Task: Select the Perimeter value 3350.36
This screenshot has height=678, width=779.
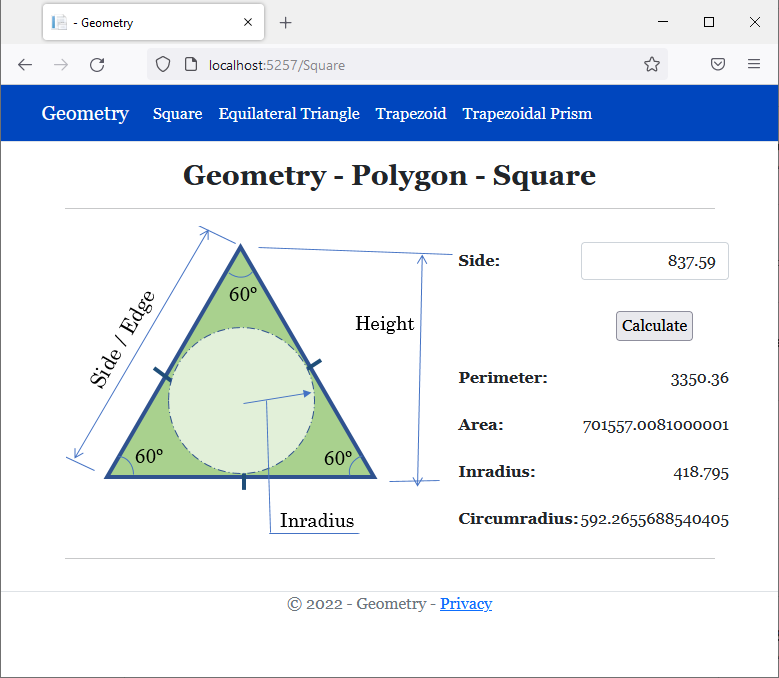Action: 700,378
